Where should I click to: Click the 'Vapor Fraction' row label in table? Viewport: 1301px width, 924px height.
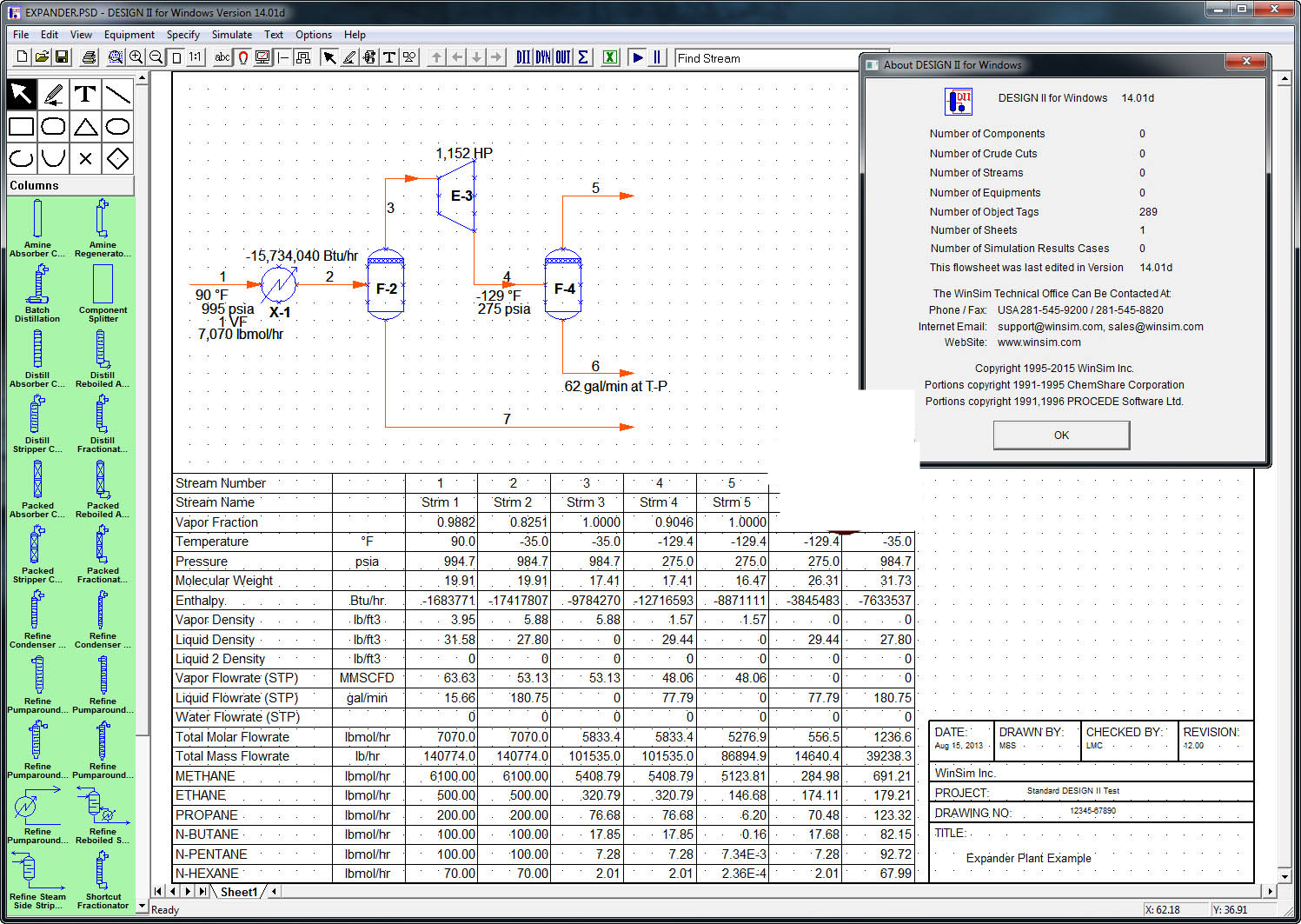[x=216, y=522]
